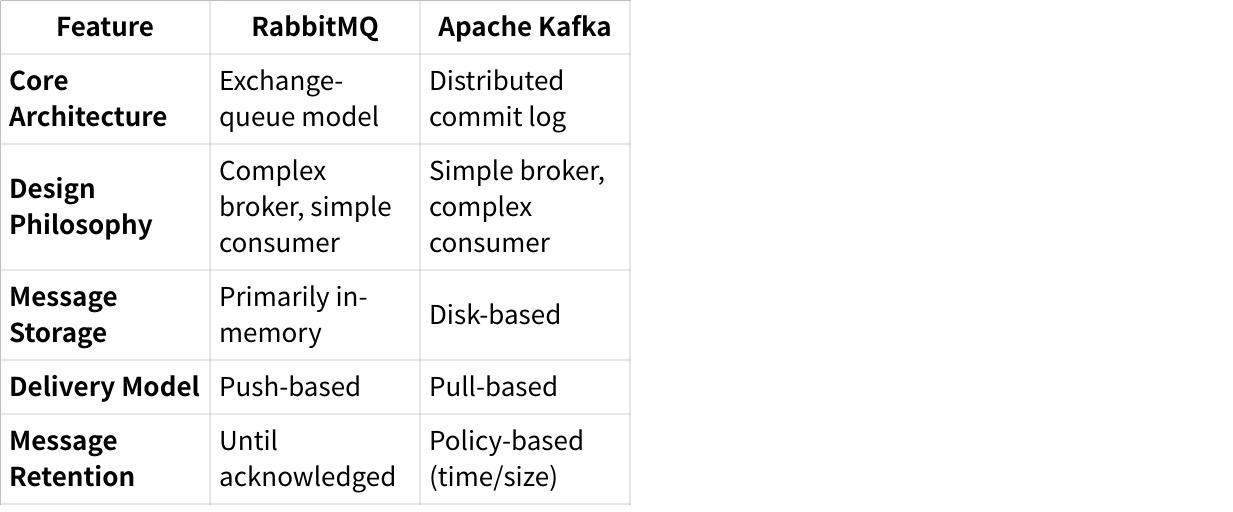
Task: Click the Feature column header
Action: [105, 27]
